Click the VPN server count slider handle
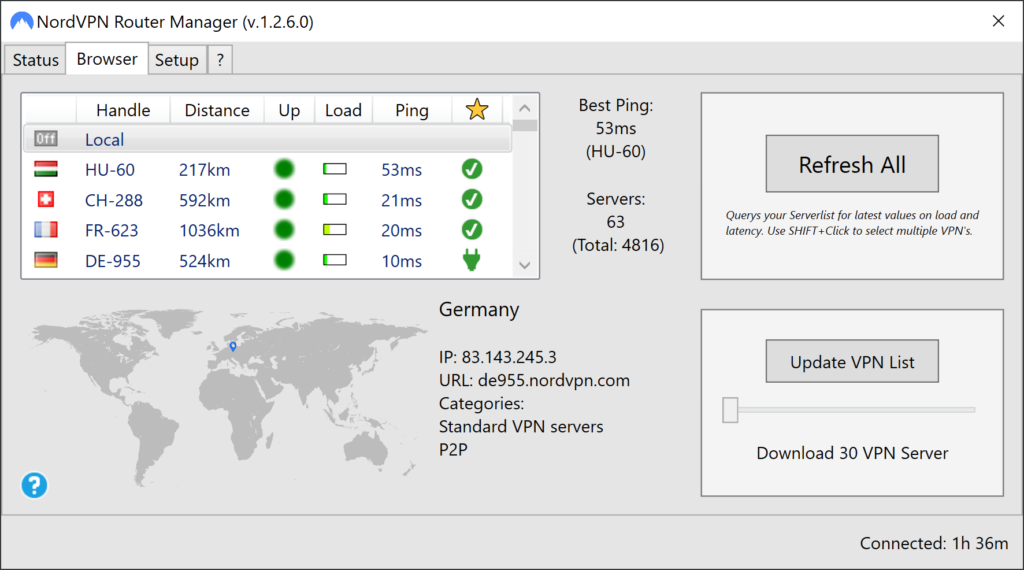This screenshot has height=570, width=1024. (730, 409)
